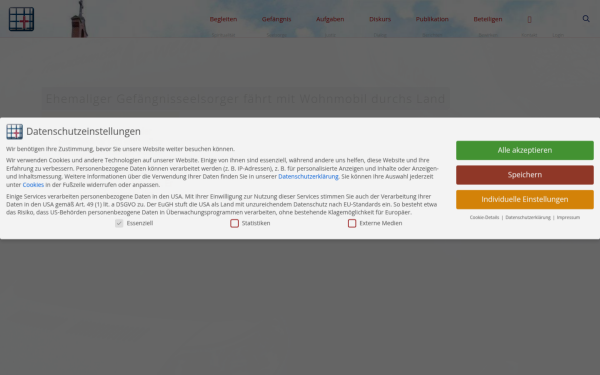Toggle the Essenziell checkbox
The image size is (600, 375).
click(119, 223)
